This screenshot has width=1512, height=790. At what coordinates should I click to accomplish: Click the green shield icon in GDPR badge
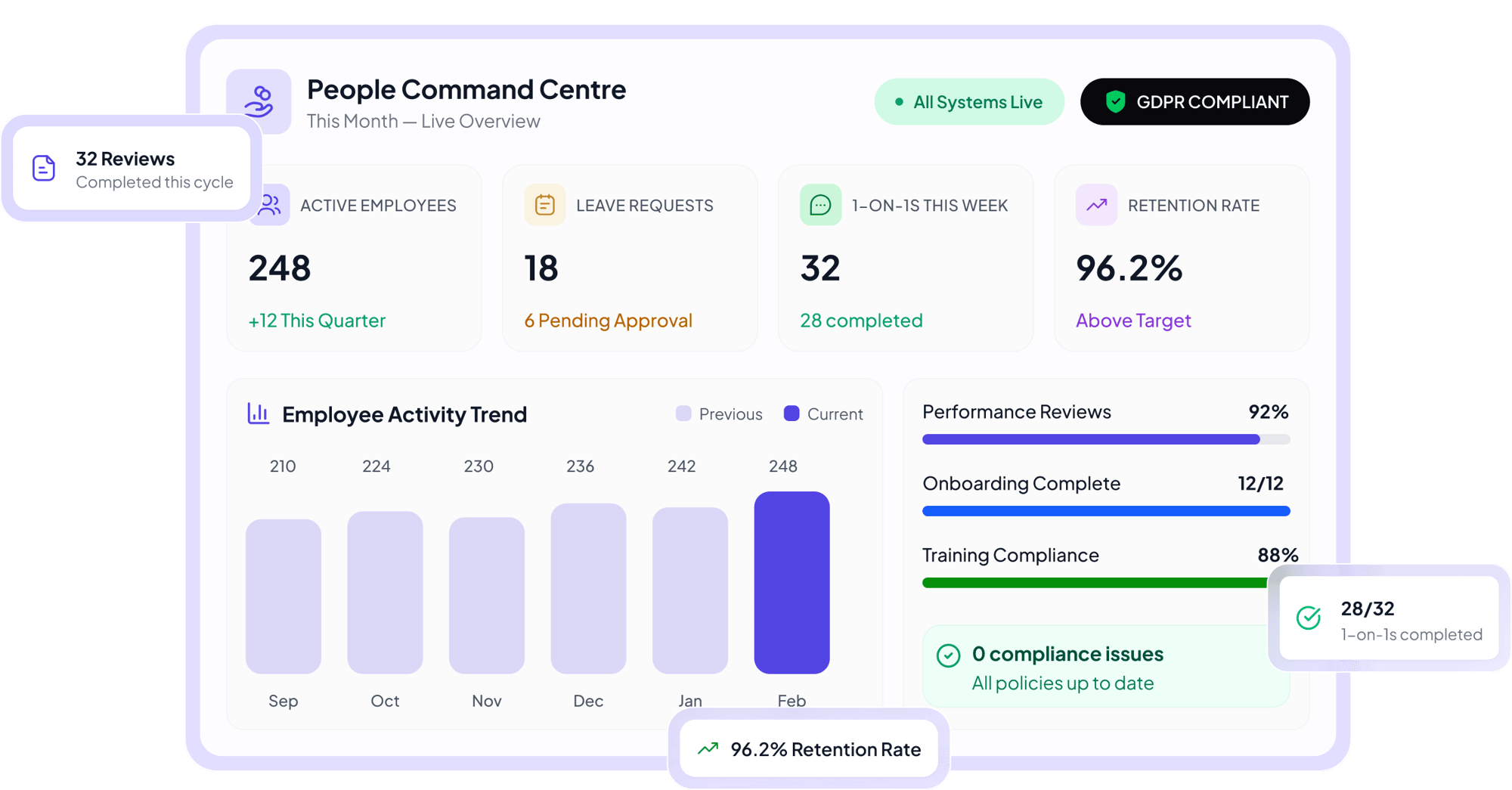click(x=1115, y=101)
